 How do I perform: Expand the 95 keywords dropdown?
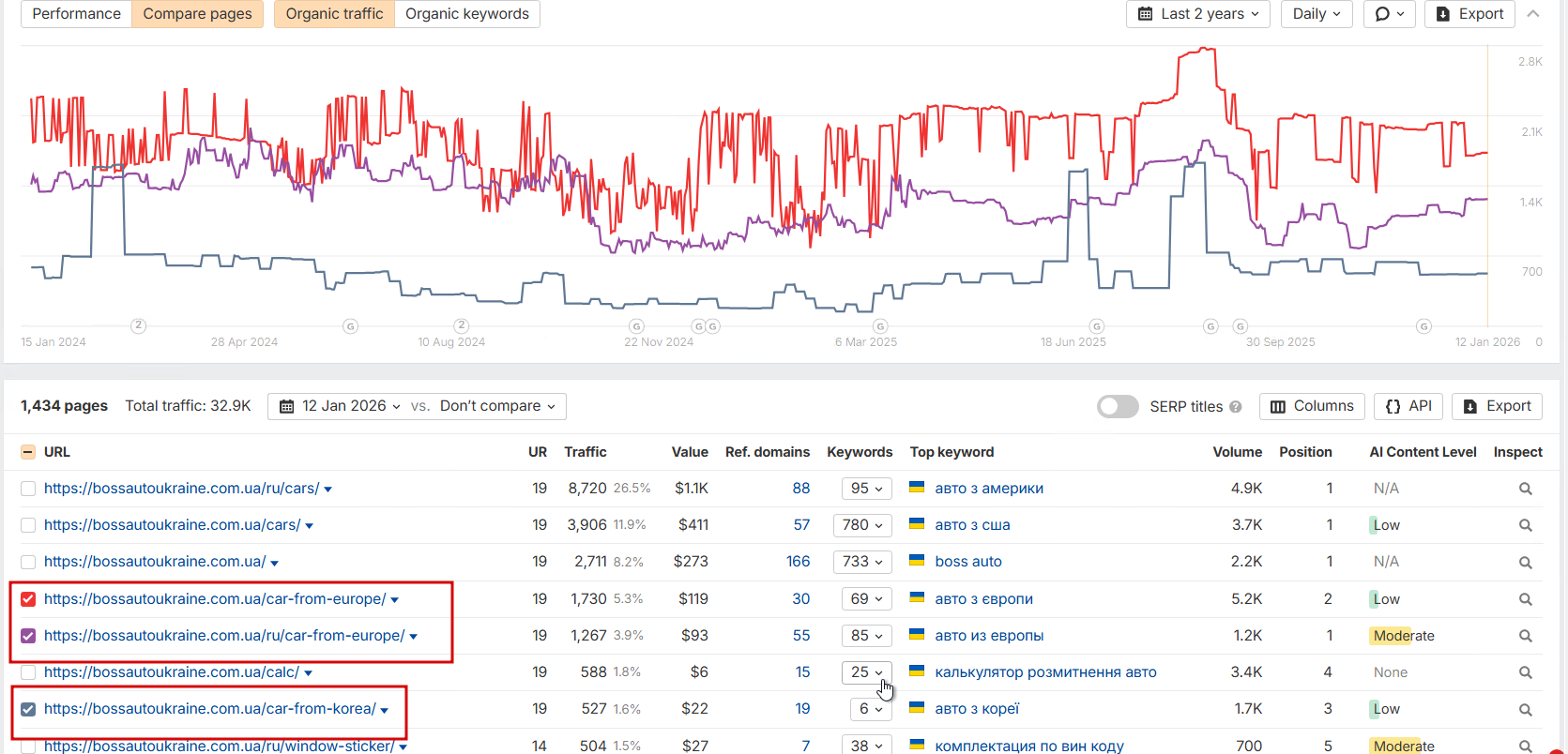[x=866, y=489]
